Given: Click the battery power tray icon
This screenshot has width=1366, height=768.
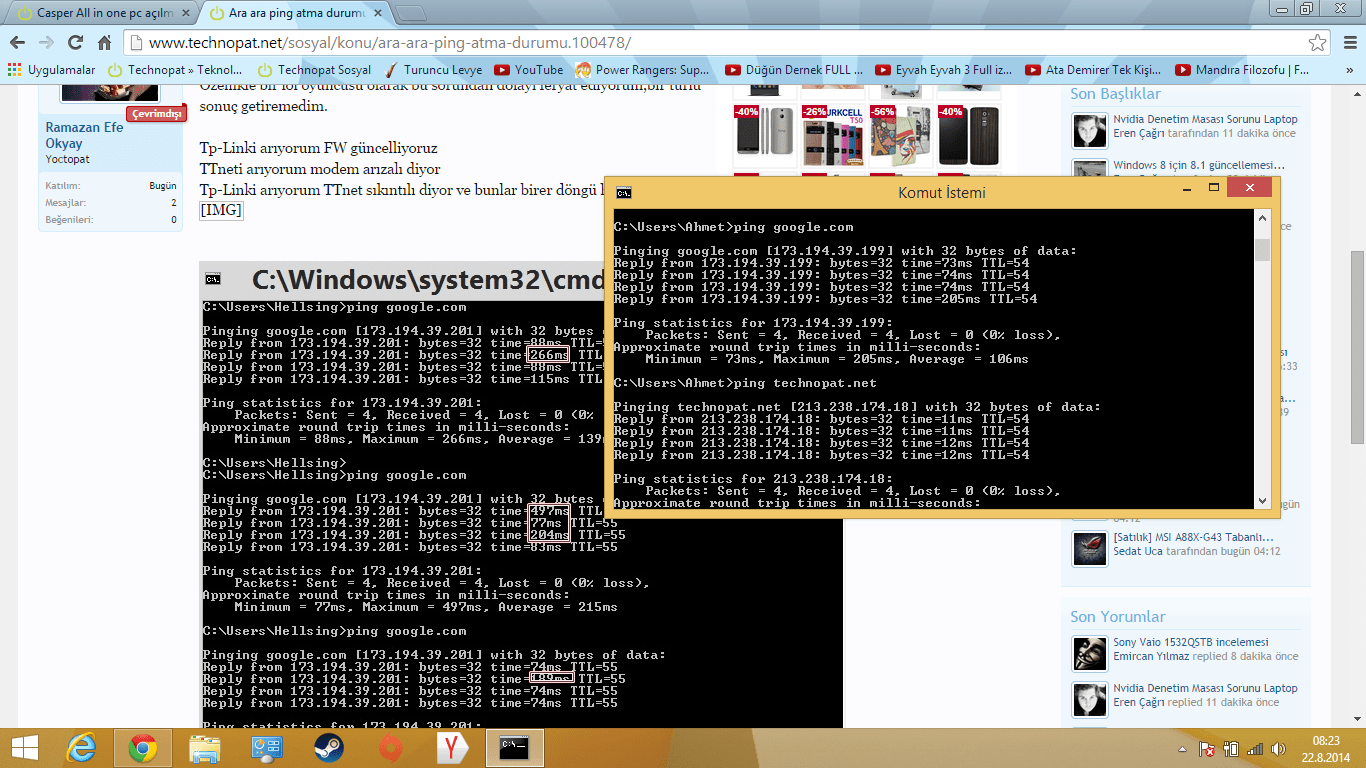Looking at the screenshot, I should point(1231,748).
